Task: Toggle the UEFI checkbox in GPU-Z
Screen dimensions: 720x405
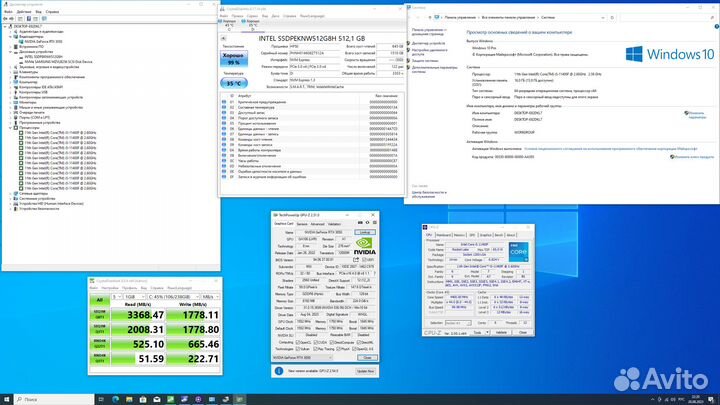Action: 365,260
